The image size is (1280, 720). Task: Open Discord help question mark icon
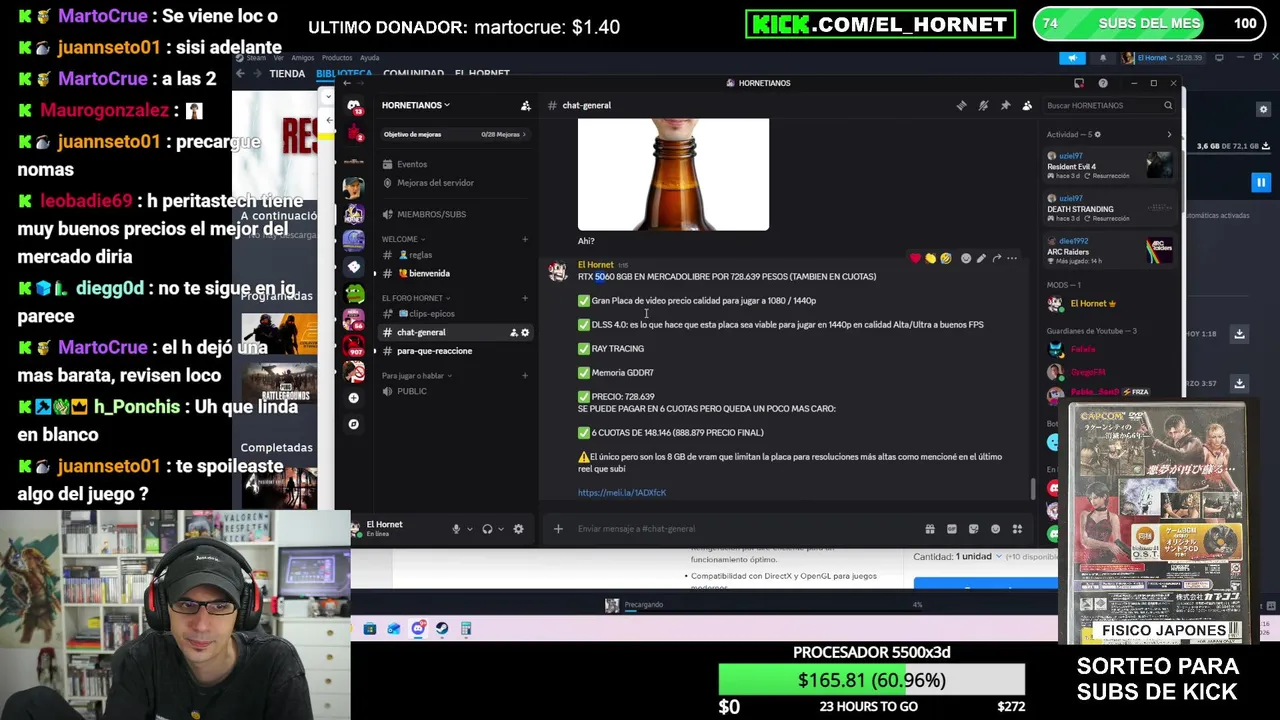(x=1103, y=83)
